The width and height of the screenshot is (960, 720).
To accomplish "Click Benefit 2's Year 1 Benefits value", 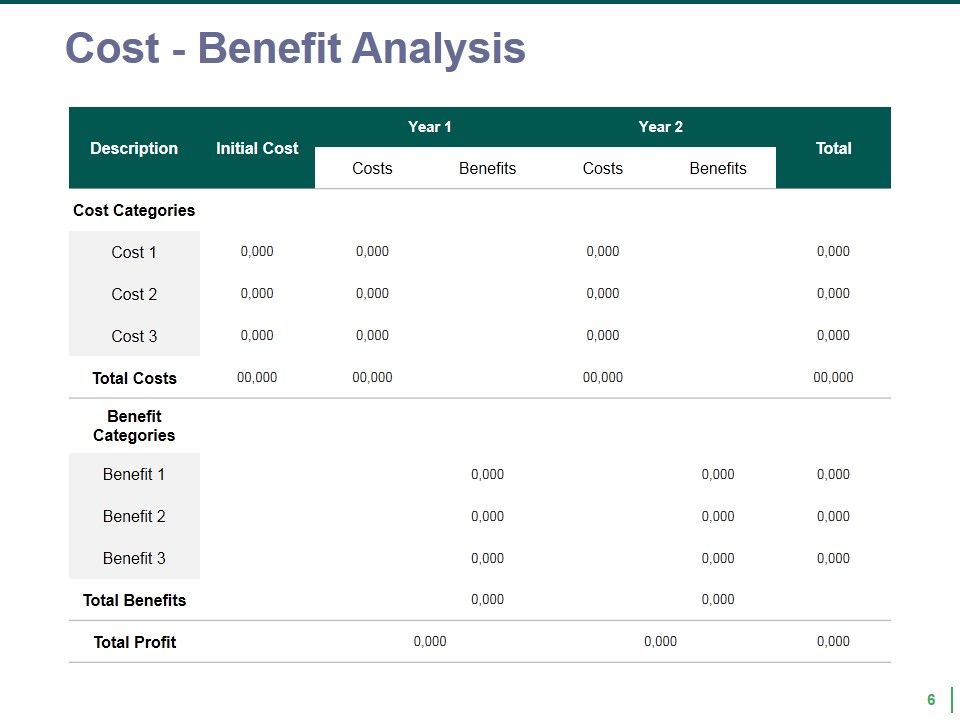I will (x=487, y=516).
